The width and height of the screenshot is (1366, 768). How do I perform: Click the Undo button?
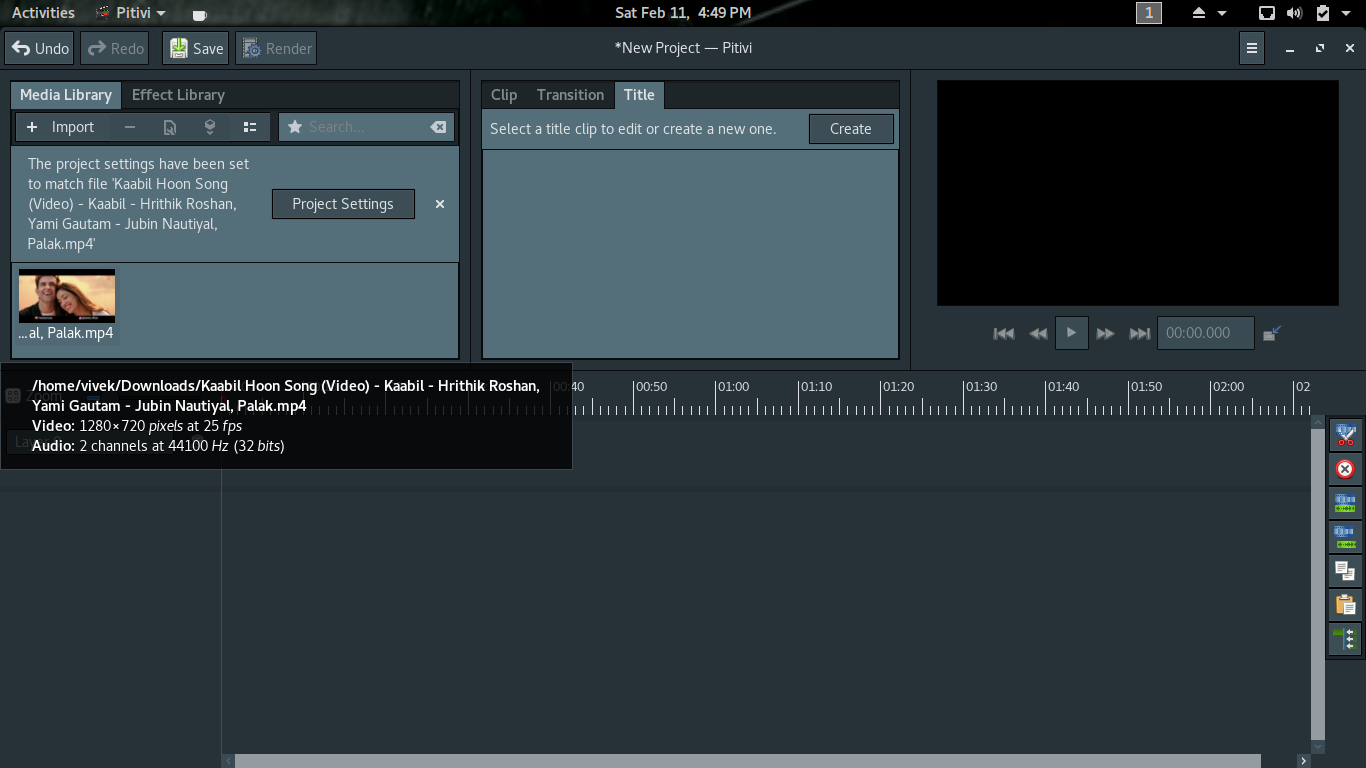[x=40, y=48]
